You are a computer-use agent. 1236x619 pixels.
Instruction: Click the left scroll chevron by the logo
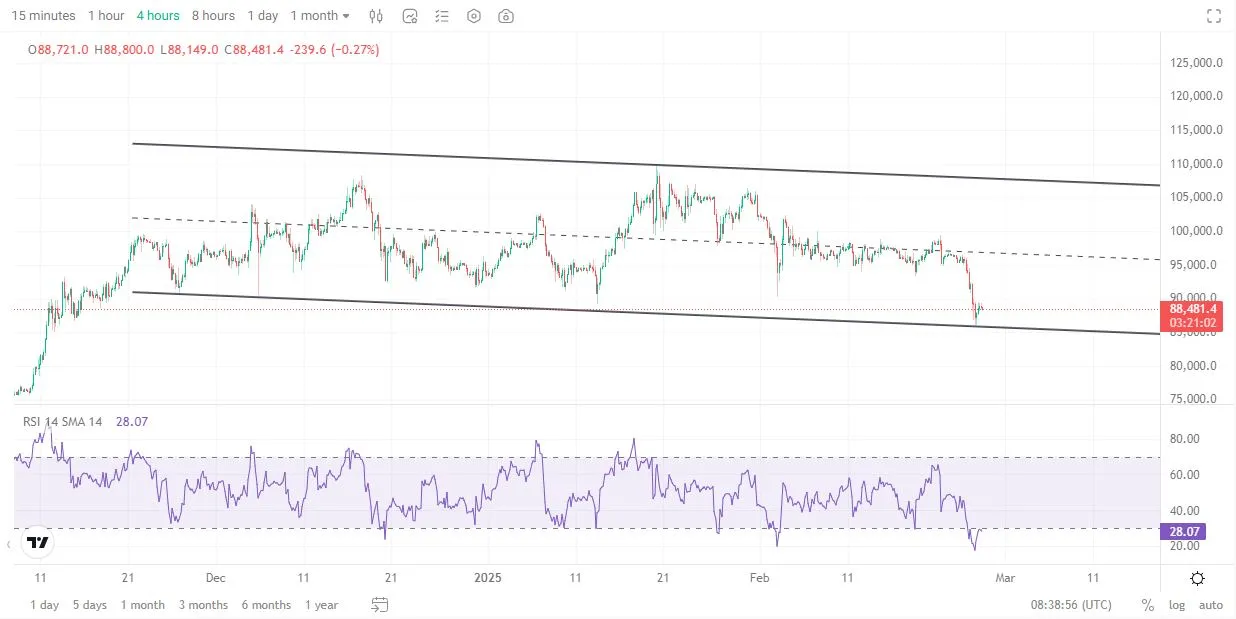pyautogui.click(x=9, y=544)
